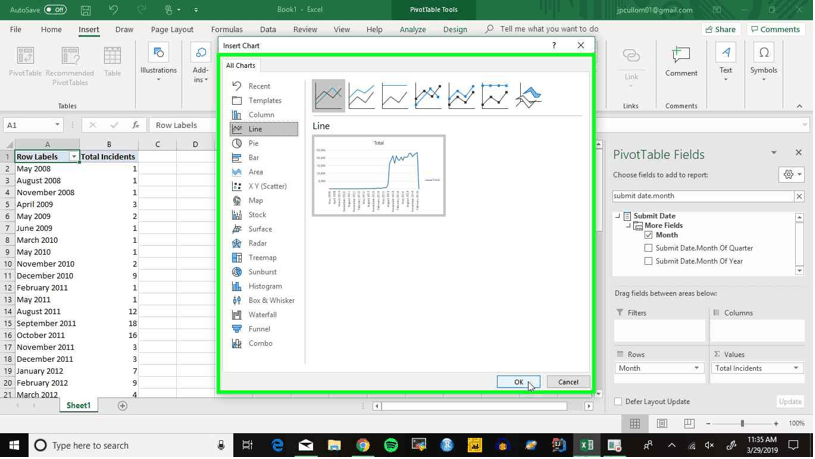
Task: Click the Windows taskbar search box
Action: point(129,445)
